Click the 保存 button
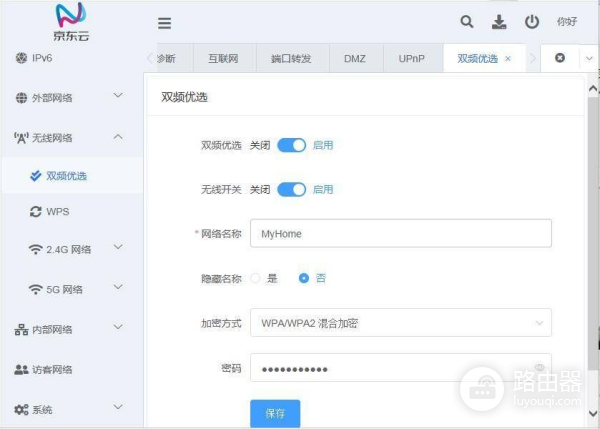Viewport: 600px width, 429px height. (x=275, y=414)
